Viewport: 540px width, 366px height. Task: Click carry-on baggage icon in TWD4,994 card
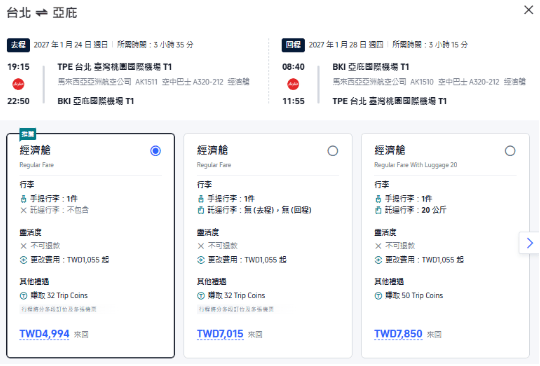pyautogui.click(x=23, y=199)
